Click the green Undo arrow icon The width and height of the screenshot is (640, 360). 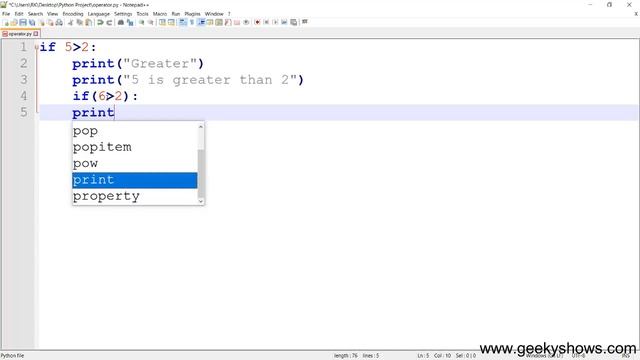tap(100, 22)
